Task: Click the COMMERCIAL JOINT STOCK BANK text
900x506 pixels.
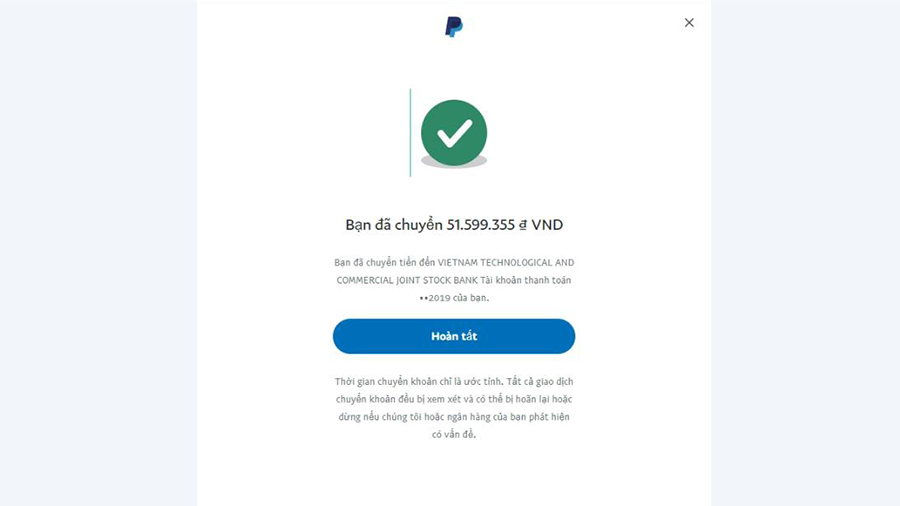Action: (x=407, y=281)
